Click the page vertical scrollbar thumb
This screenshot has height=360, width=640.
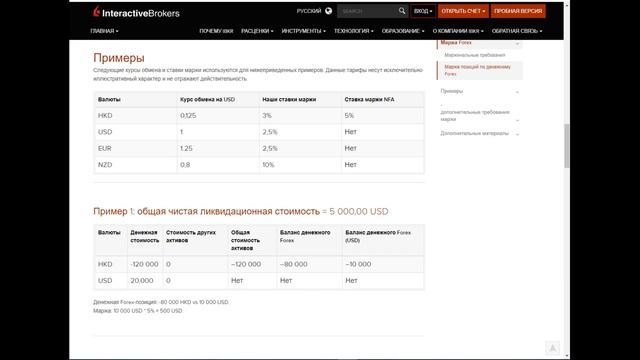567,145
